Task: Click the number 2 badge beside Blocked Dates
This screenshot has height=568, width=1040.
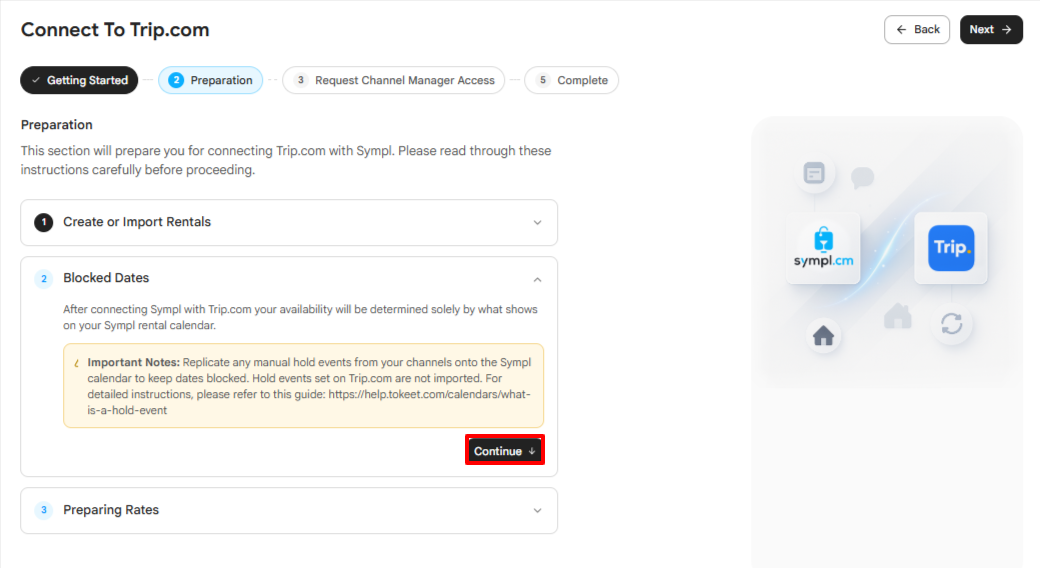Action: click(x=44, y=279)
